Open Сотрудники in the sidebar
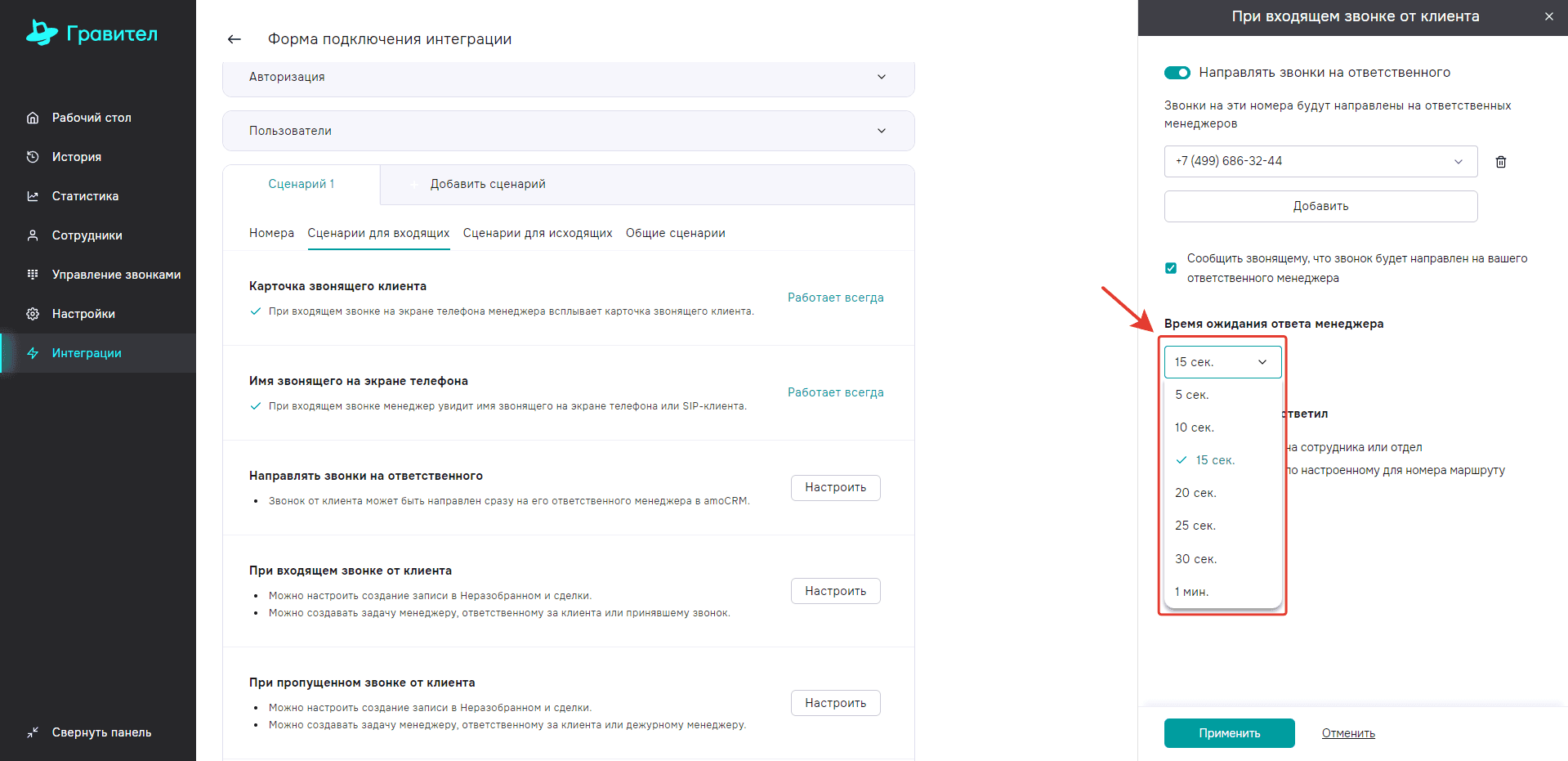This screenshot has height=761, width=1568. (87, 235)
